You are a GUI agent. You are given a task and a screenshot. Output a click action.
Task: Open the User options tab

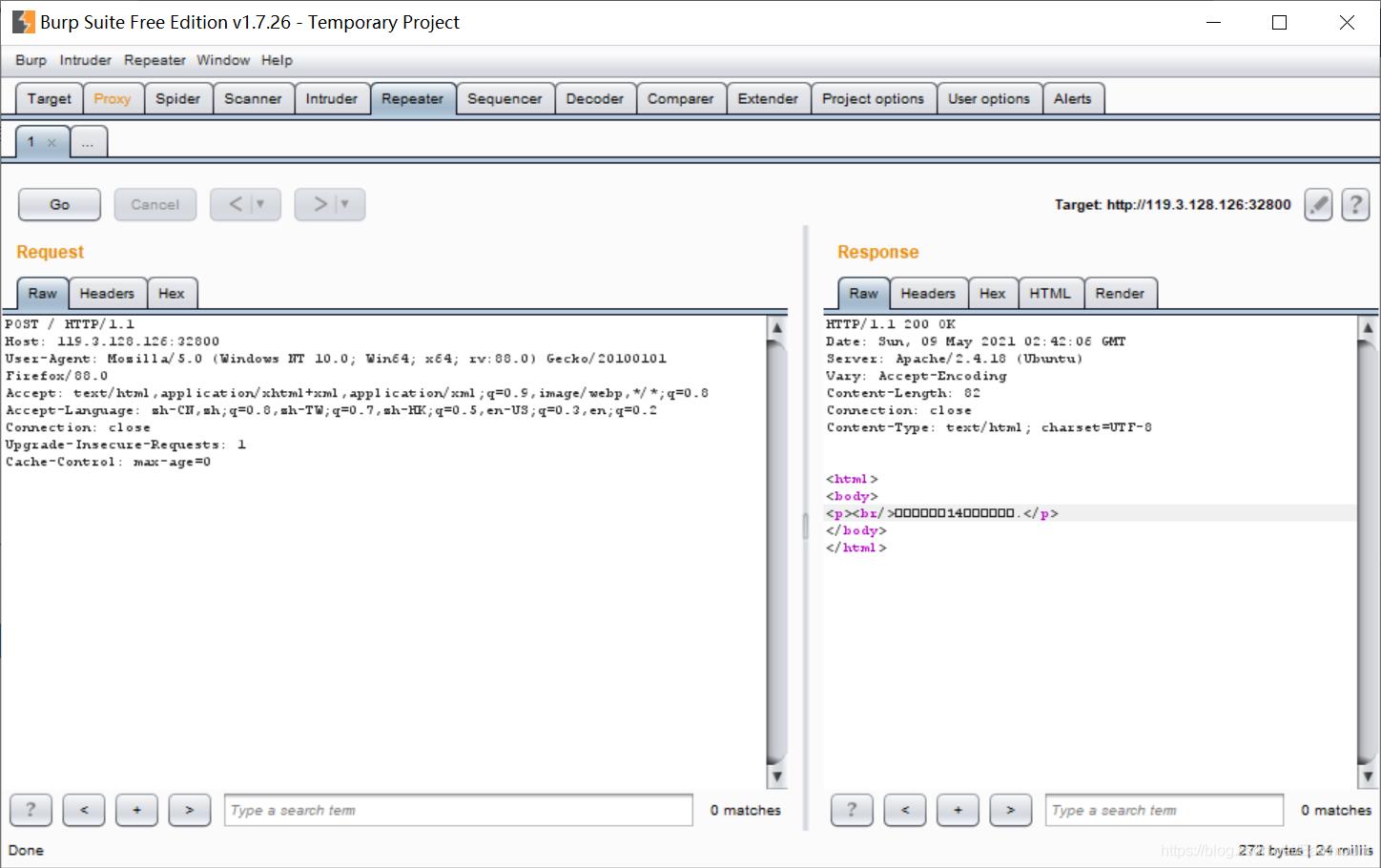(x=989, y=98)
